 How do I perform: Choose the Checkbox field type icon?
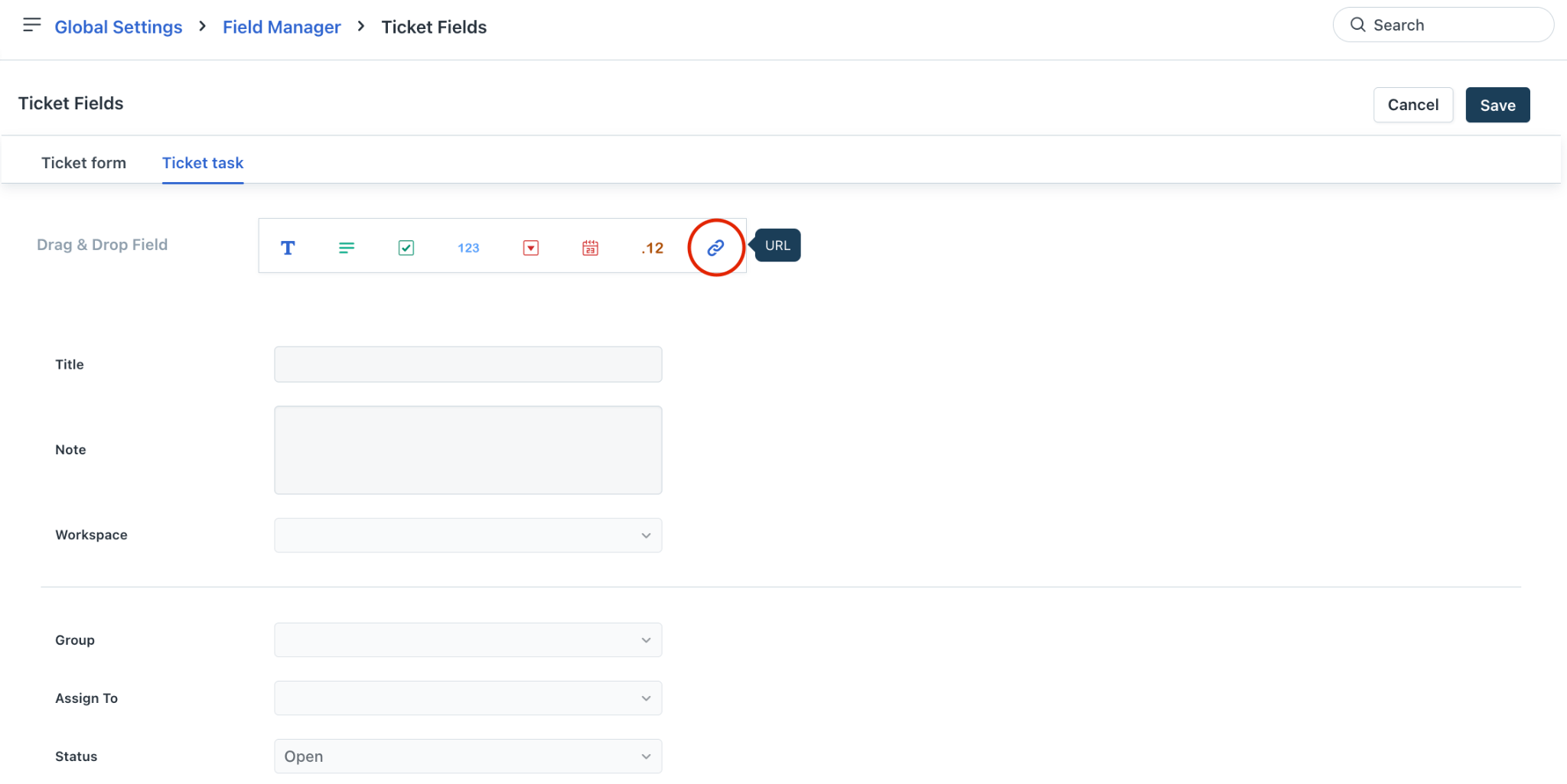(x=406, y=248)
